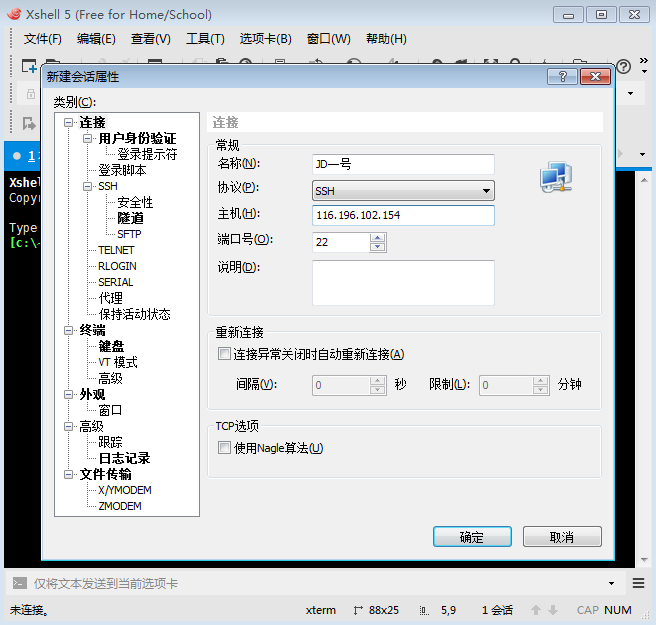The height and width of the screenshot is (625, 656).
Task: Open Xshell help via question mark icon
Action: [623, 66]
